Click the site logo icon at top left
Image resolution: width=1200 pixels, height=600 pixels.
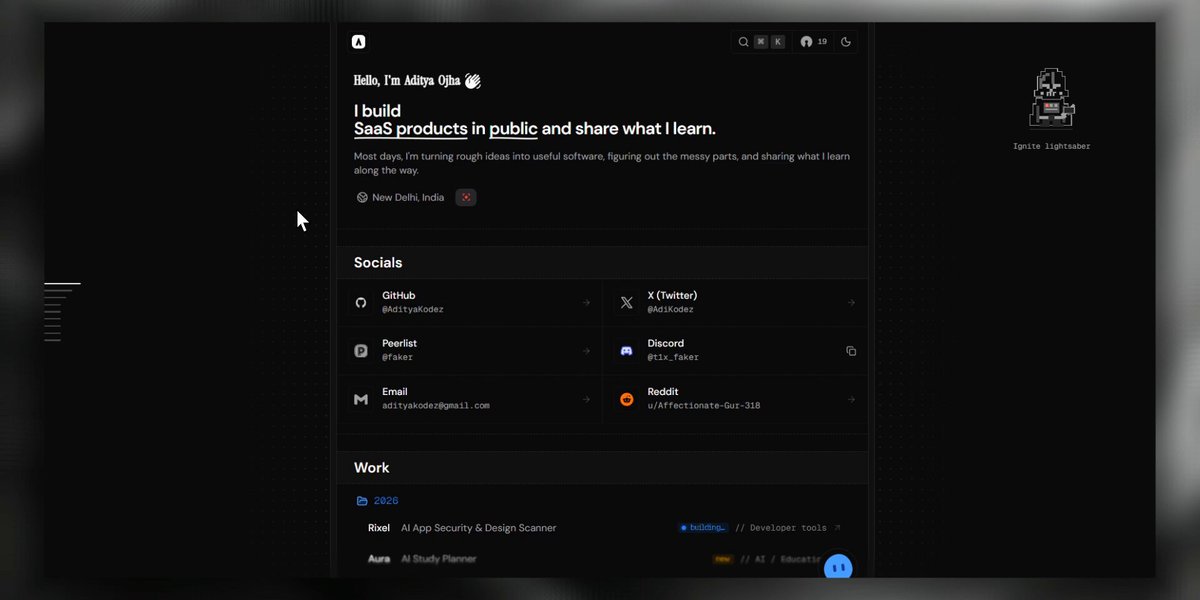point(359,42)
